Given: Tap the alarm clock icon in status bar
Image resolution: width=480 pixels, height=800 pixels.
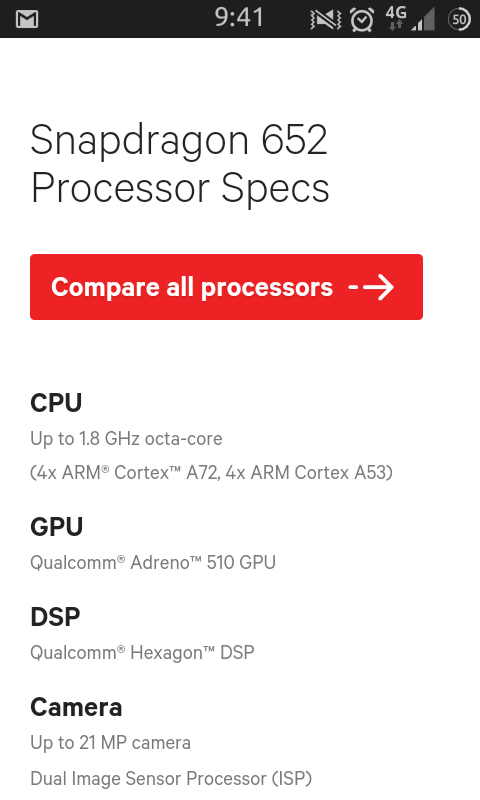Looking at the screenshot, I should pos(362,20).
